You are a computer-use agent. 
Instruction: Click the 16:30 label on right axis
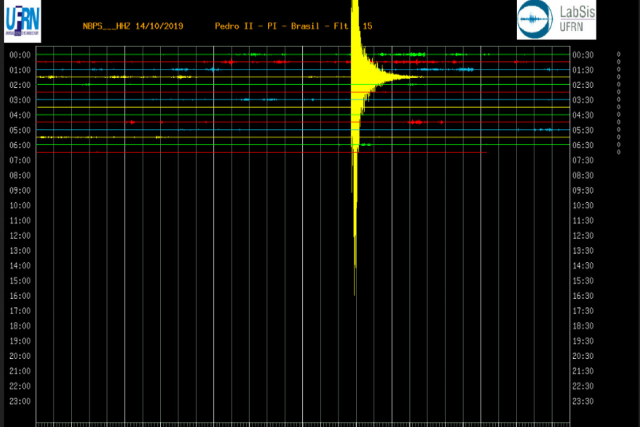pyautogui.click(x=582, y=296)
